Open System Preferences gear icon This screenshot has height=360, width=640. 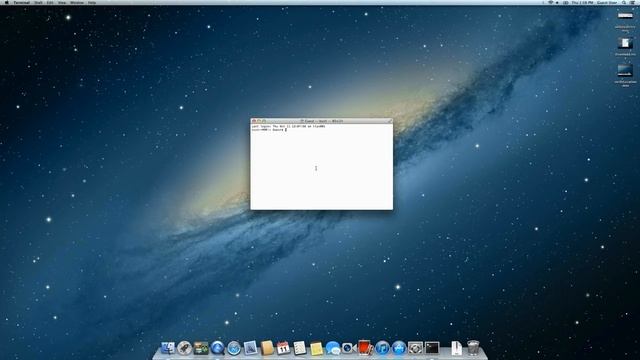click(415, 348)
